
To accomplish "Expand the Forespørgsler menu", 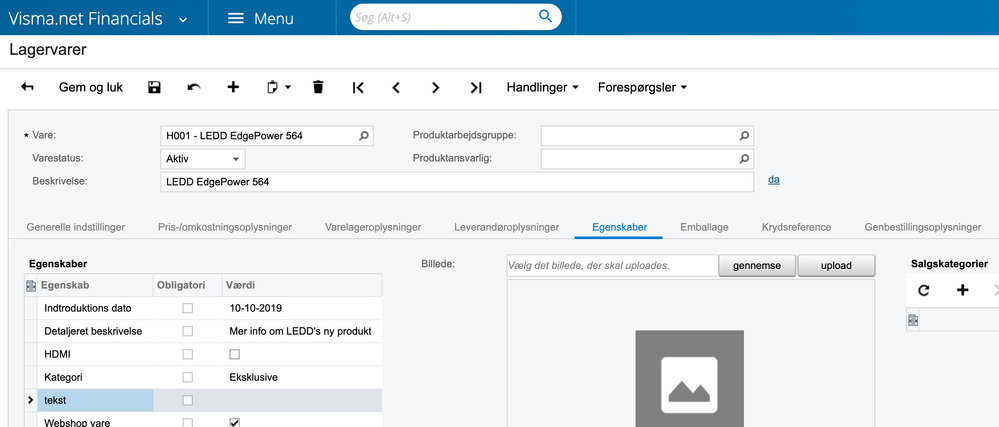I will tap(642, 87).
